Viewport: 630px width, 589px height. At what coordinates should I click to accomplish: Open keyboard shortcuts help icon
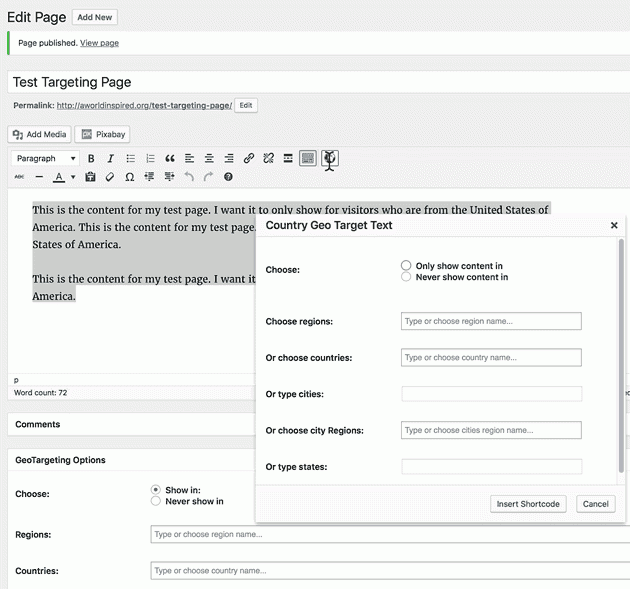(228, 177)
